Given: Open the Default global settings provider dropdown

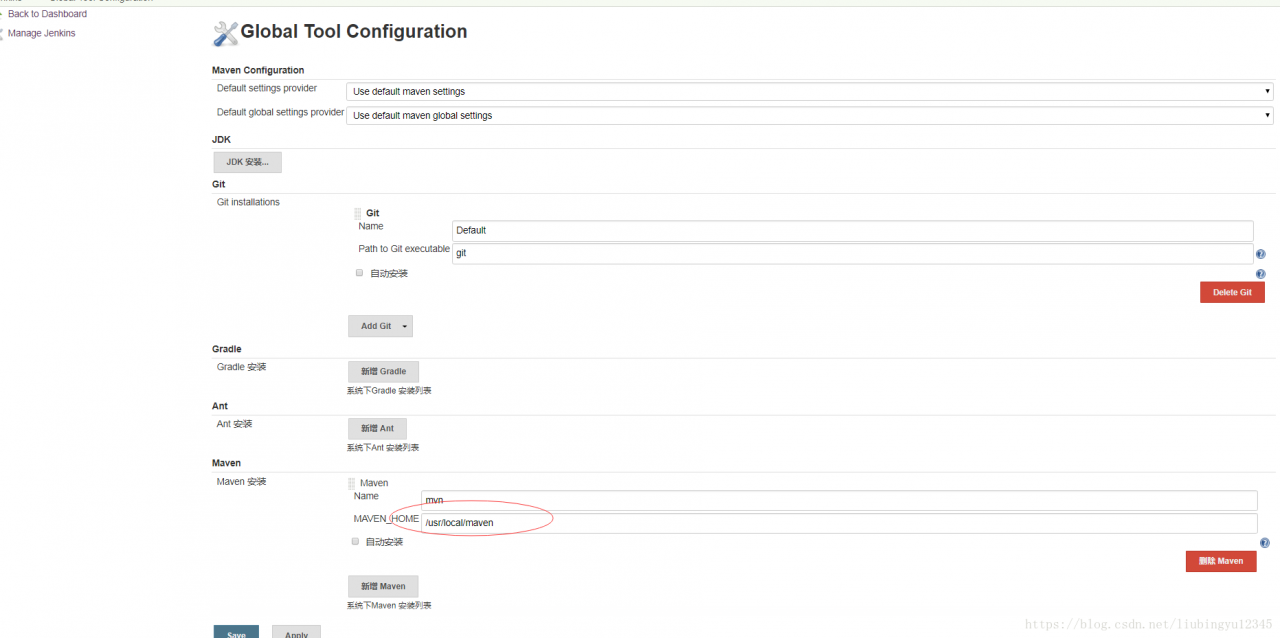Looking at the screenshot, I should pos(809,115).
